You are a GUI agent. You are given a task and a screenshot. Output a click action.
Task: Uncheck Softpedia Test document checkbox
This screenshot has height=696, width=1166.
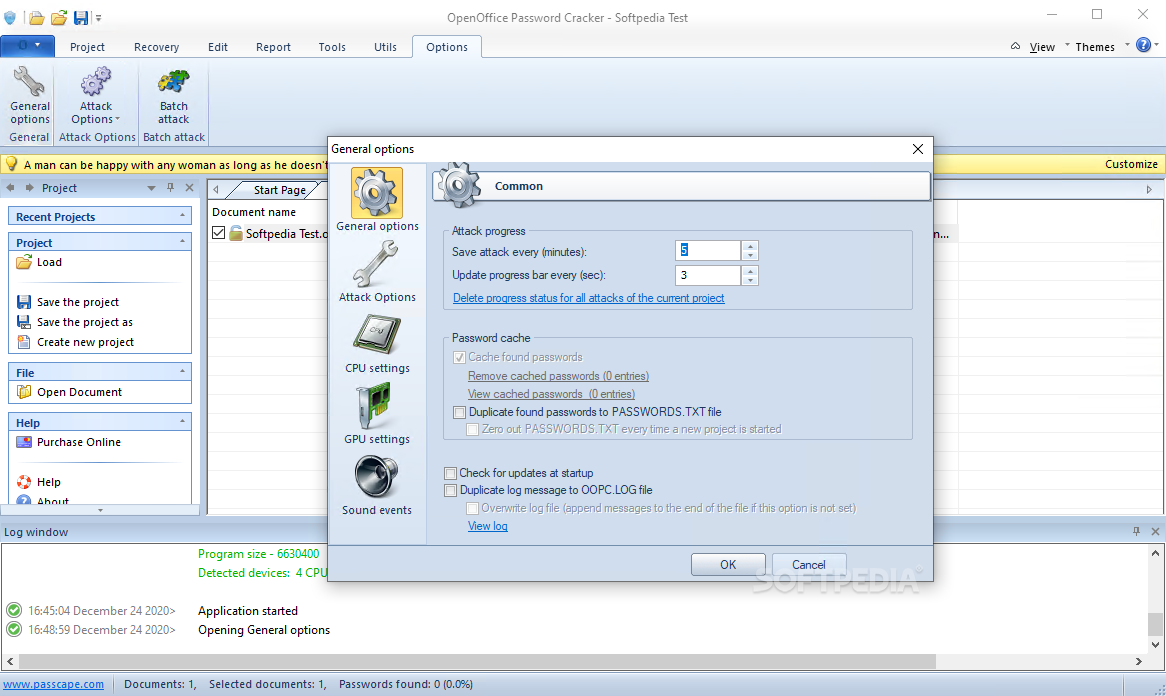(x=219, y=233)
